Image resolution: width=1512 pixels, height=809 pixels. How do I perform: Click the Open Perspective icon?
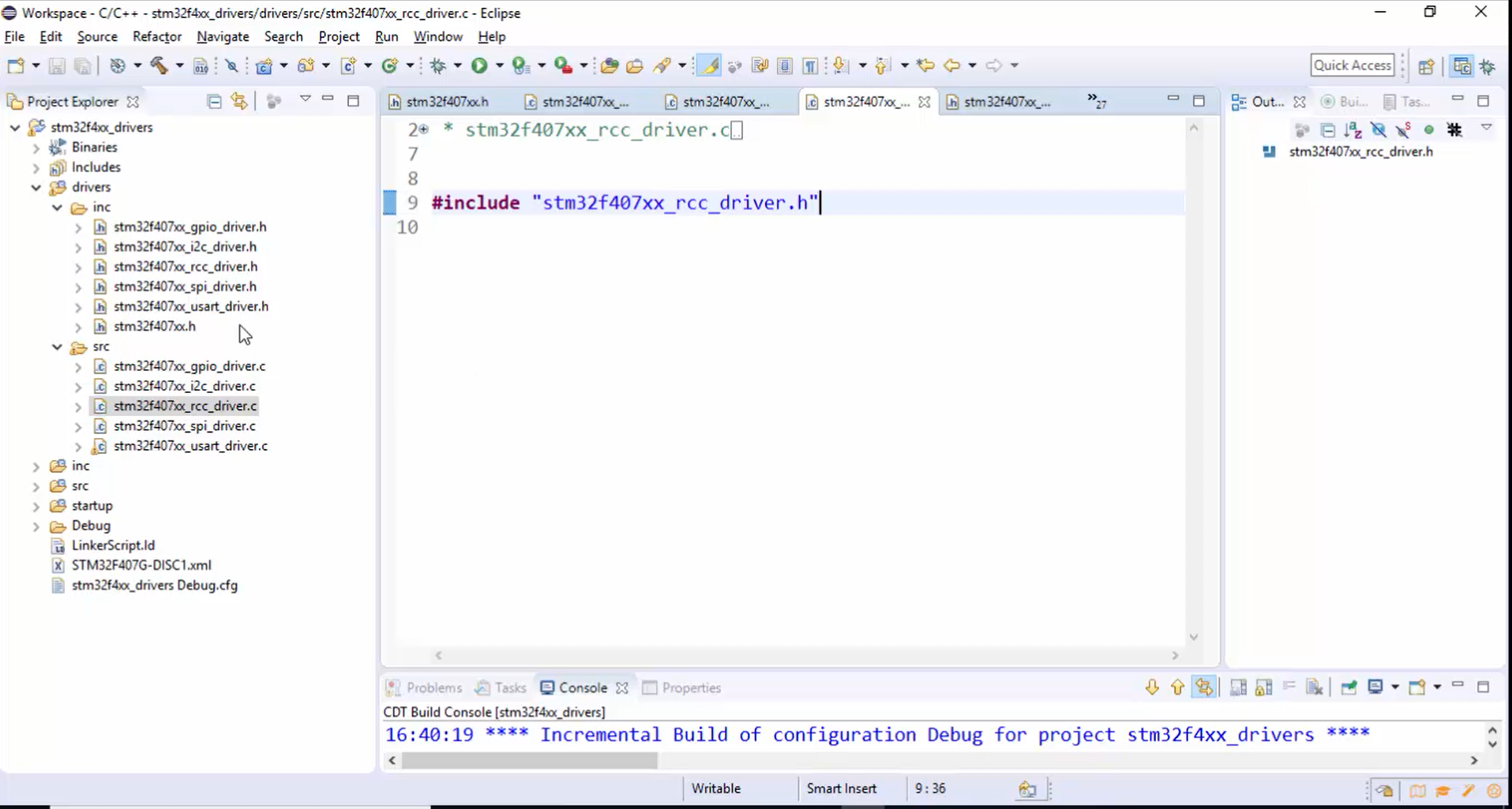pyautogui.click(x=1426, y=66)
